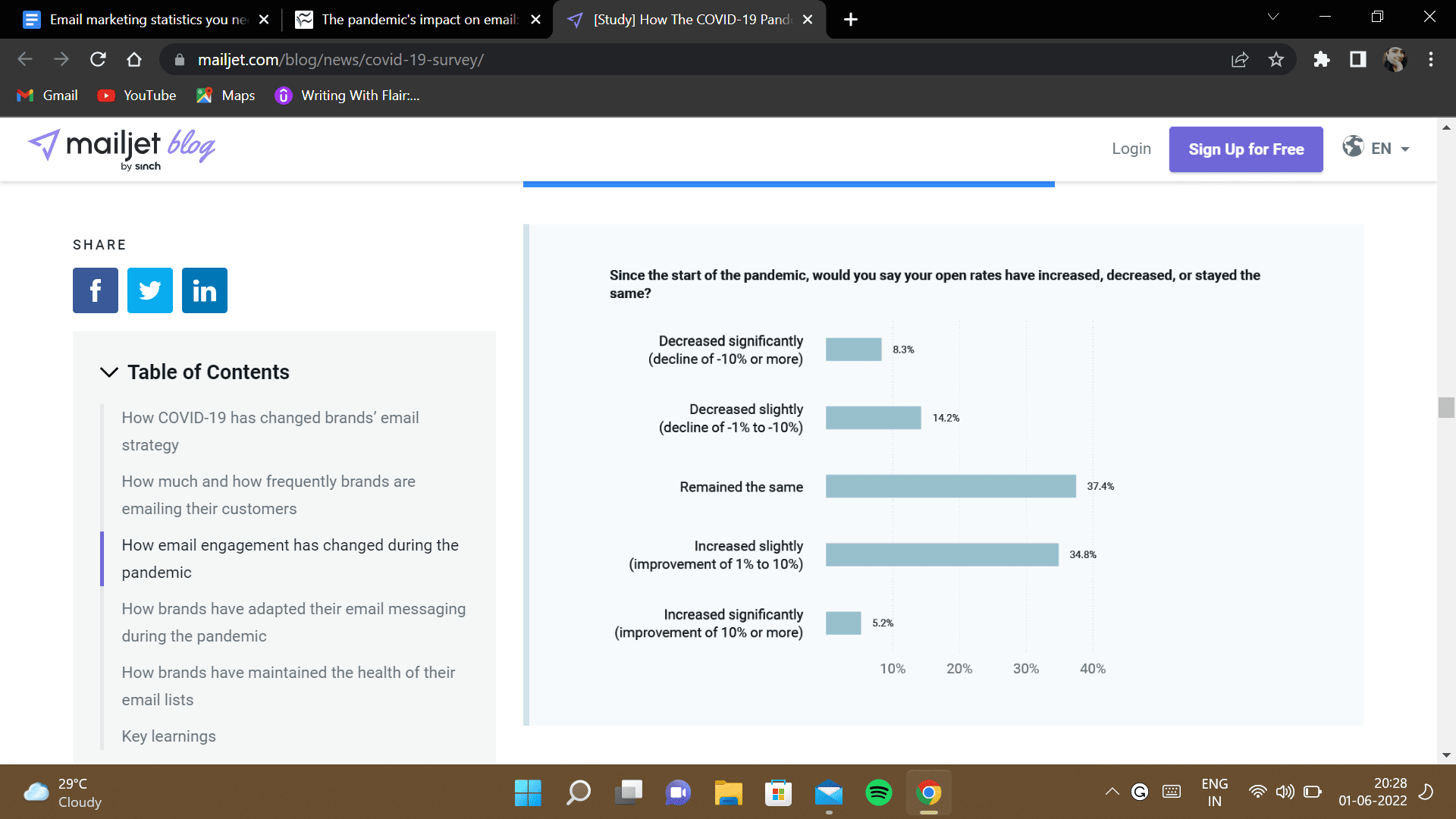This screenshot has width=1456, height=819.
Task: Open the Login link
Action: tap(1131, 149)
